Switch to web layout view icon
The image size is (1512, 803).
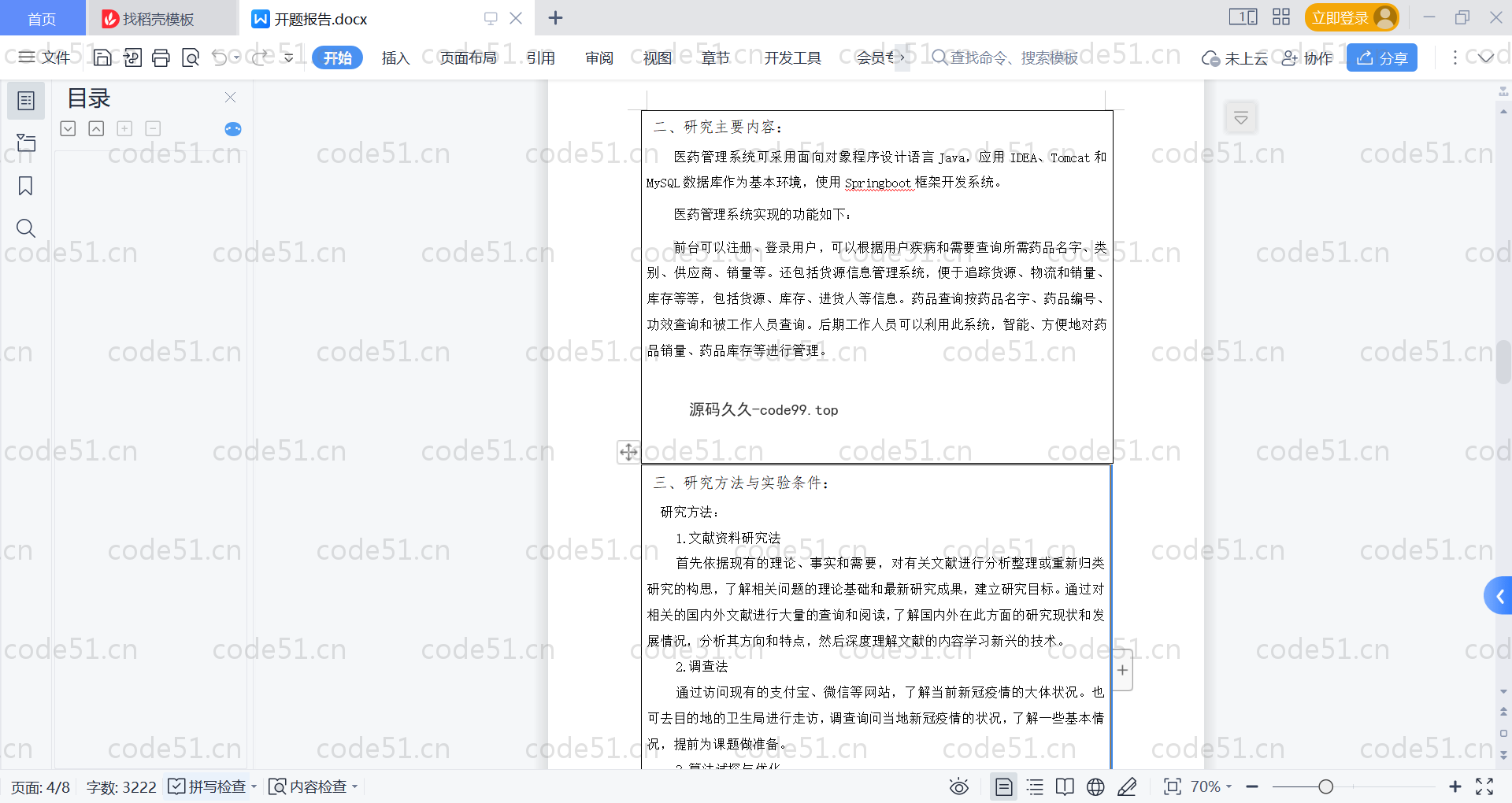[x=1095, y=786]
